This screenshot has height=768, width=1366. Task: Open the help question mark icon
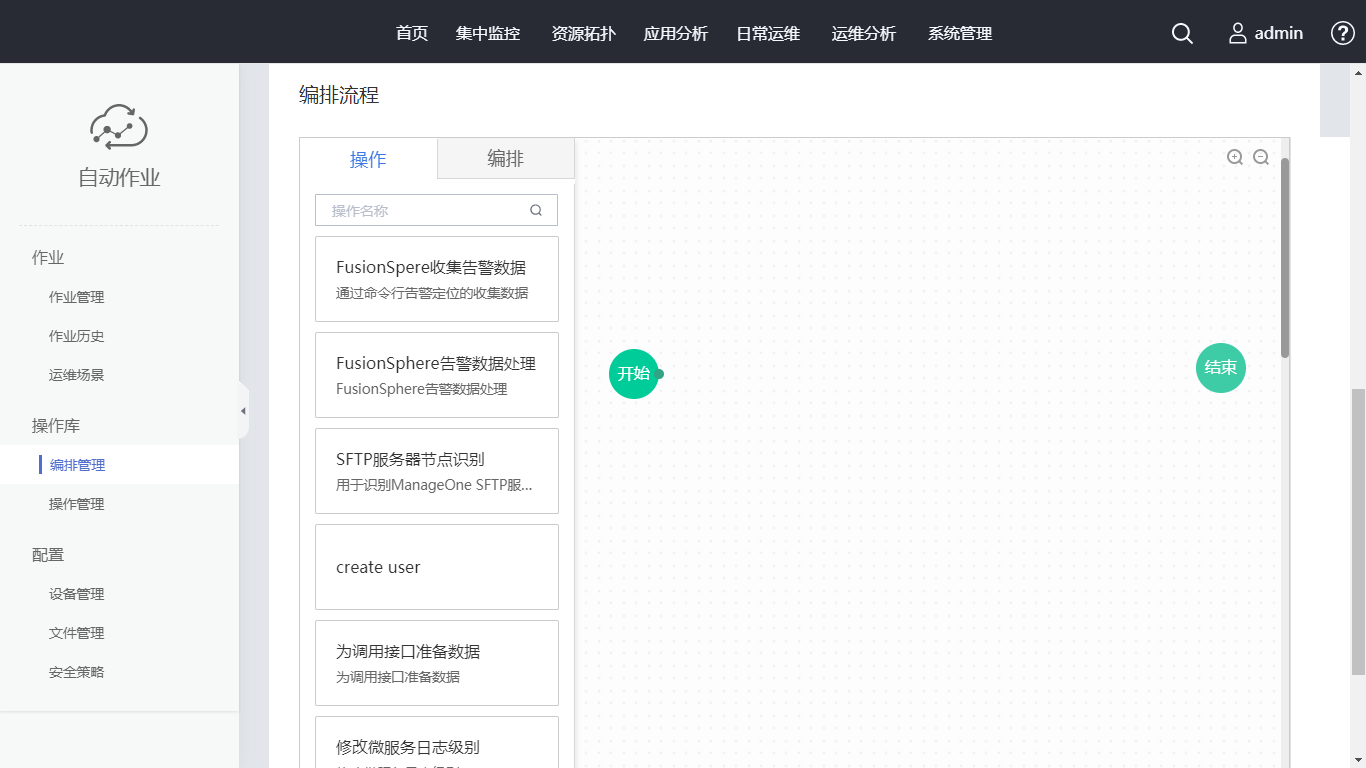pos(1342,33)
